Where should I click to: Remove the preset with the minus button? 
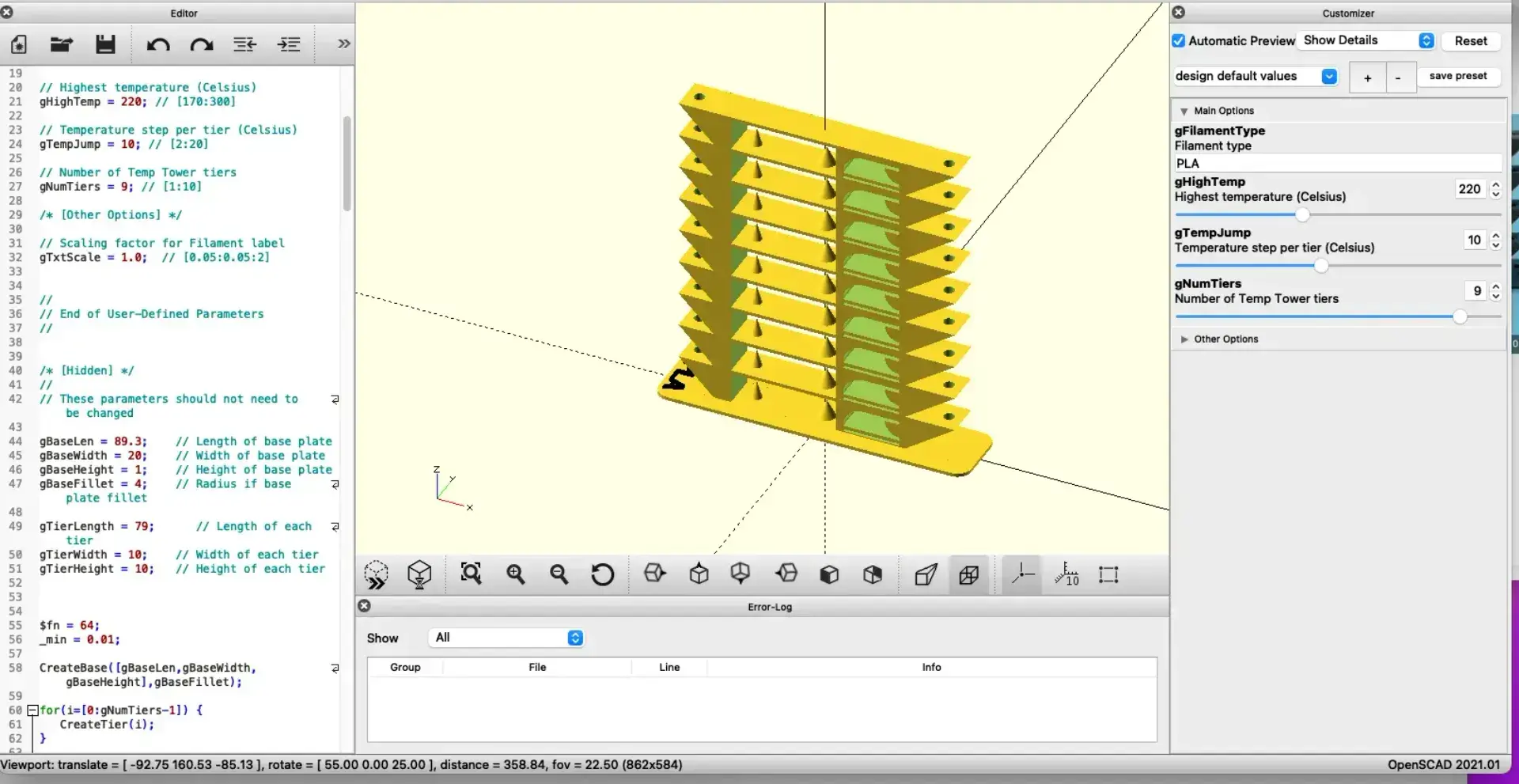click(1399, 78)
